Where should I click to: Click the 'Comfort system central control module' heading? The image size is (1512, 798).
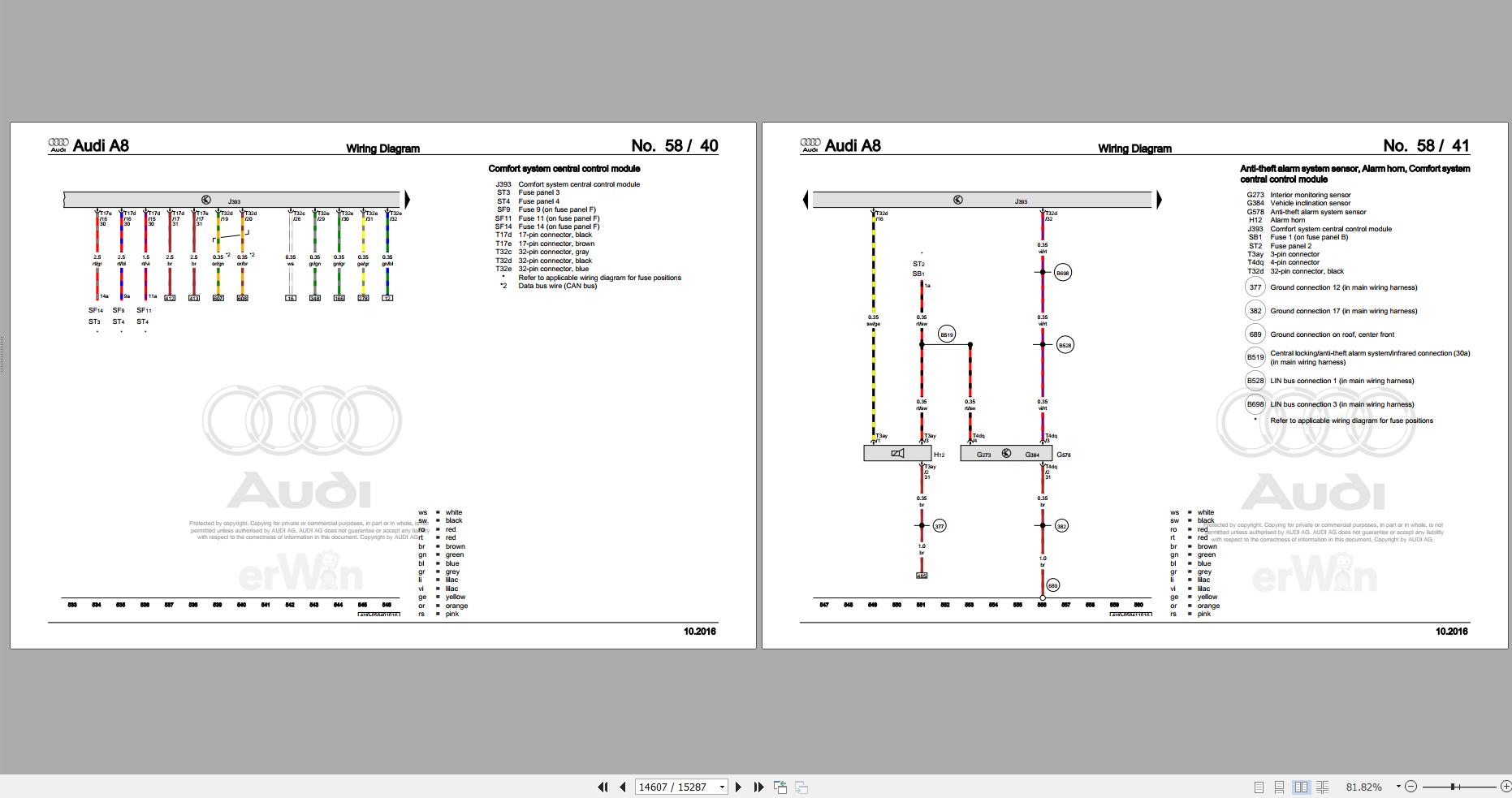coord(564,169)
